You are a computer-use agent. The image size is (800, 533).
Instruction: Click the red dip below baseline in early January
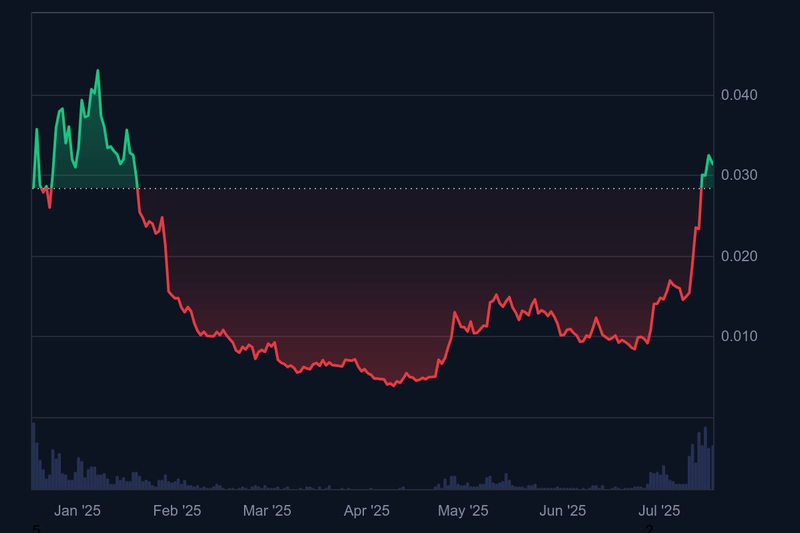tap(49, 207)
